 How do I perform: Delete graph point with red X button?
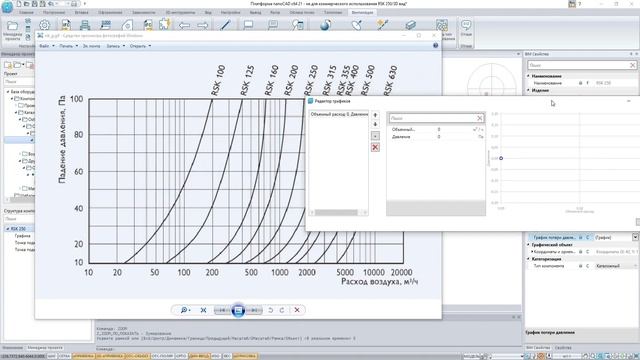(x=375, y=147)
